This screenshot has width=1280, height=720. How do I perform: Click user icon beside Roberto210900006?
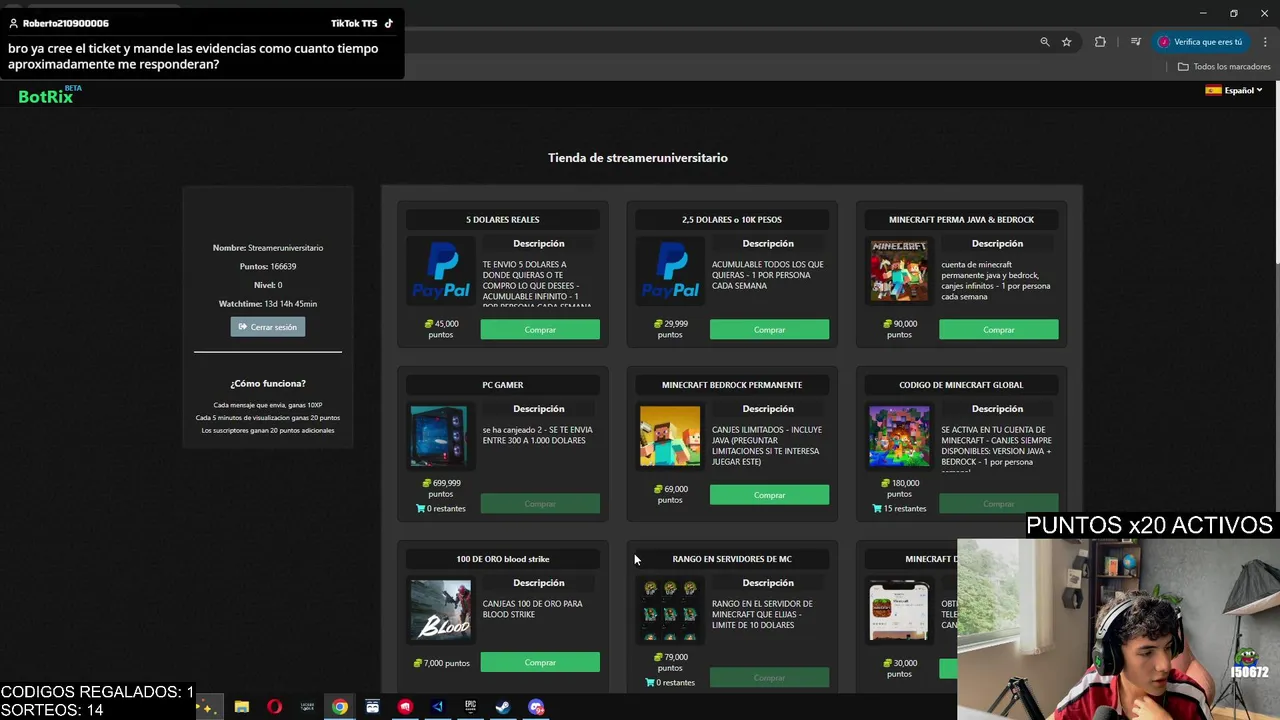click(13, 23)
